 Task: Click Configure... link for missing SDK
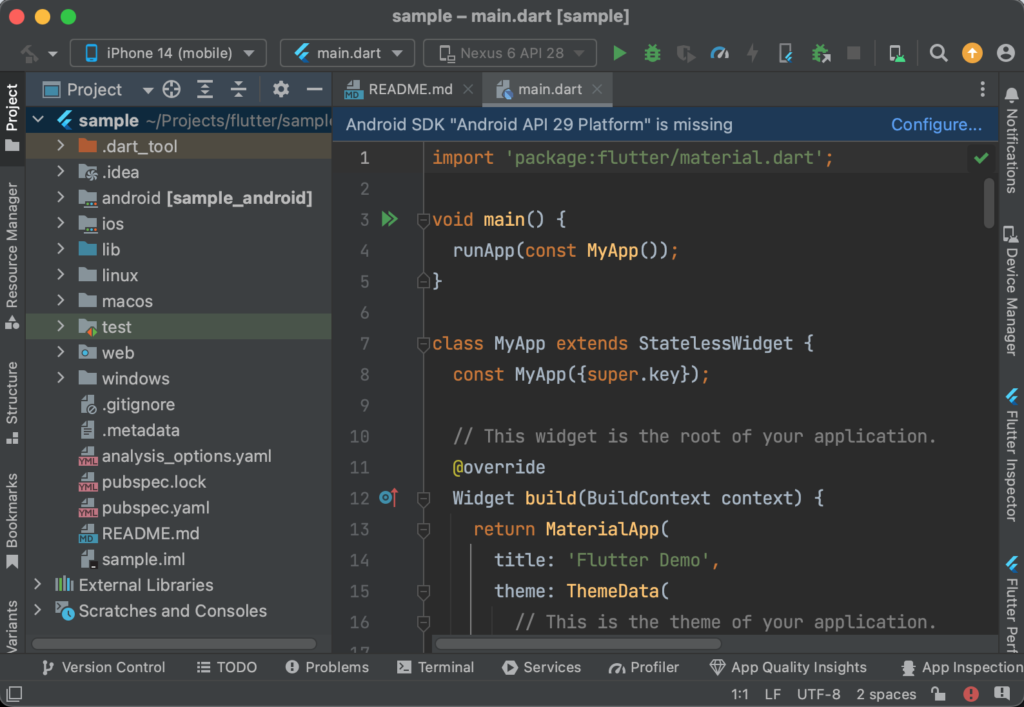click(936, 125)
